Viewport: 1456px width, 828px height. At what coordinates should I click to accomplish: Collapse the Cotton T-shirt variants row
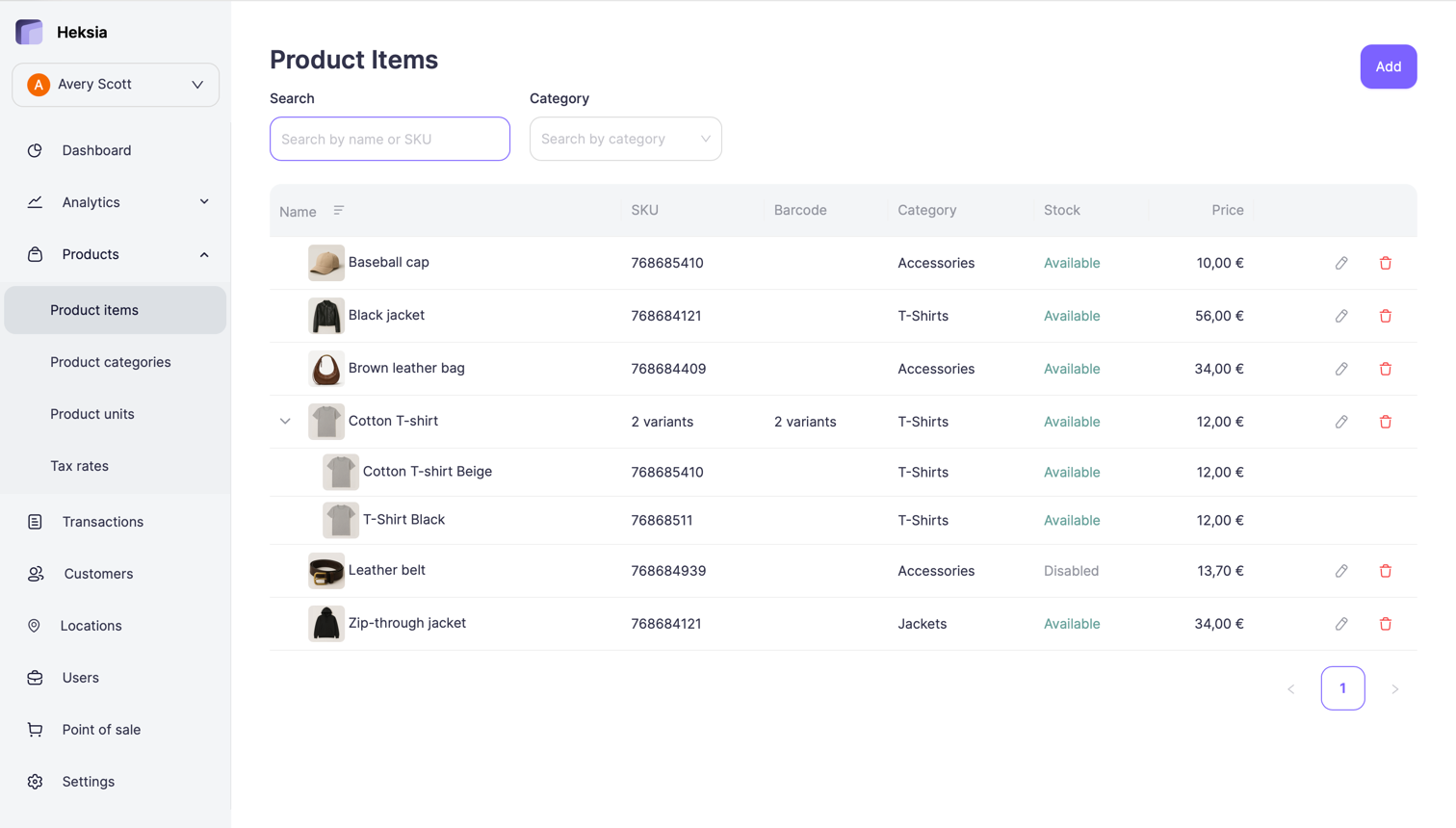[285, 422]
